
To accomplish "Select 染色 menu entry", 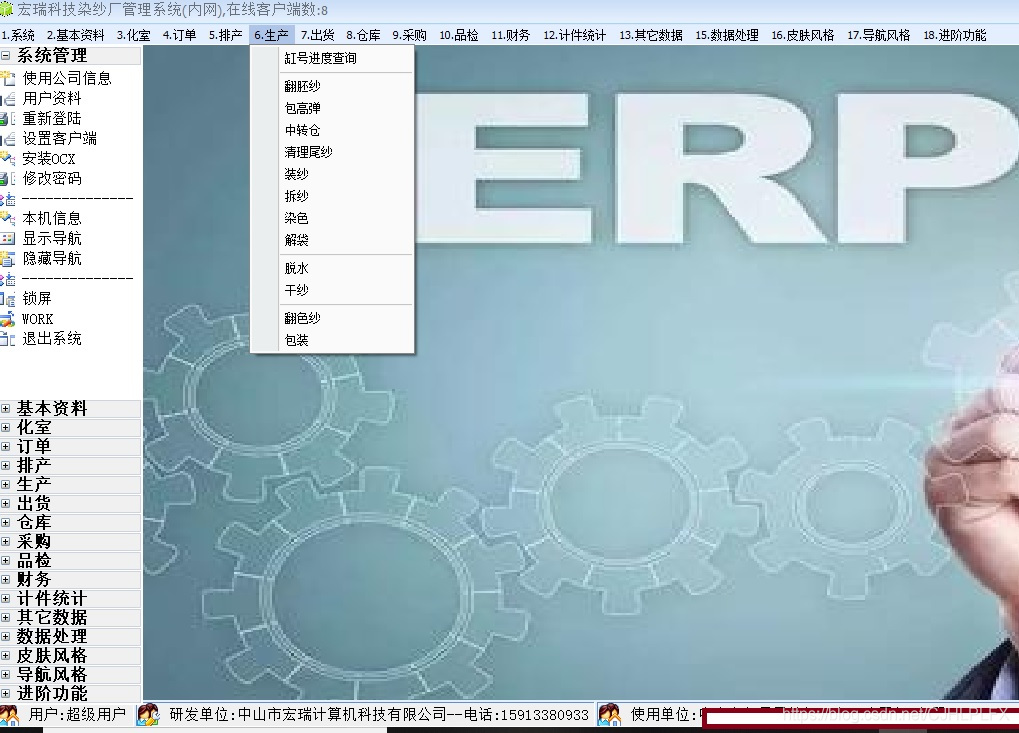I will 332,218.
